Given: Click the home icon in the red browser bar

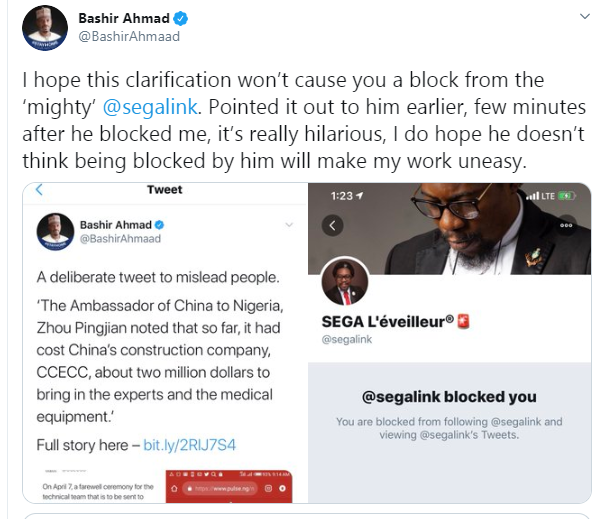Looking at the screenshot, I should point(174,489).
